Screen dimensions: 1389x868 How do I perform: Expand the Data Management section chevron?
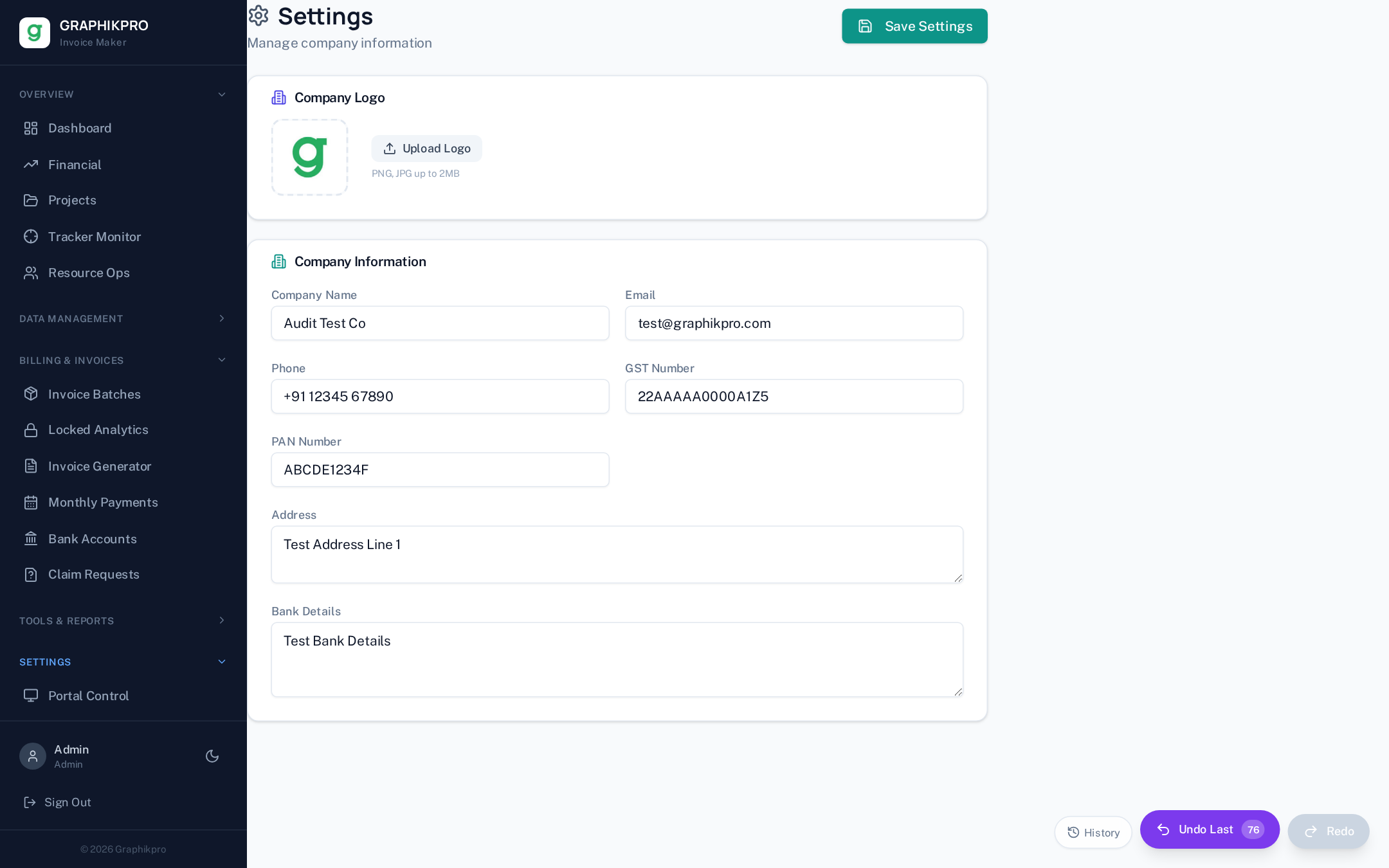[x=222, y=318]
